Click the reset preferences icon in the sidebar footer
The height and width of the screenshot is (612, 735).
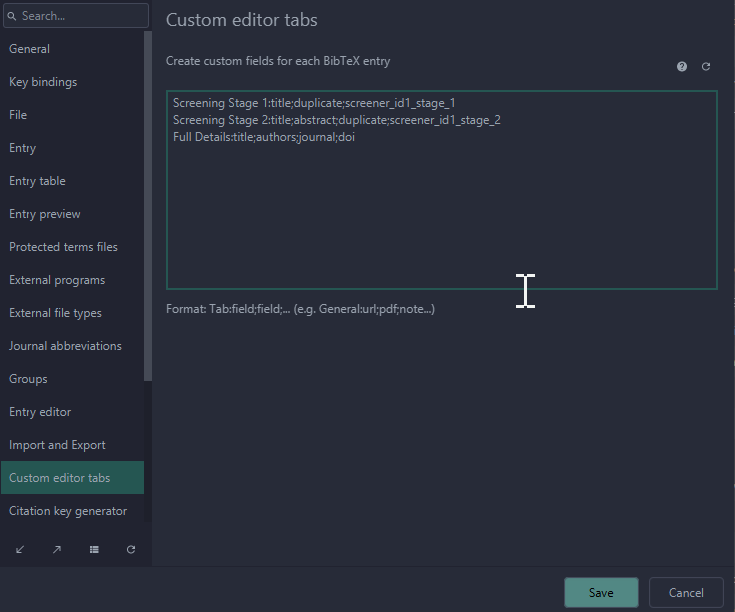(x=131, y=549)
